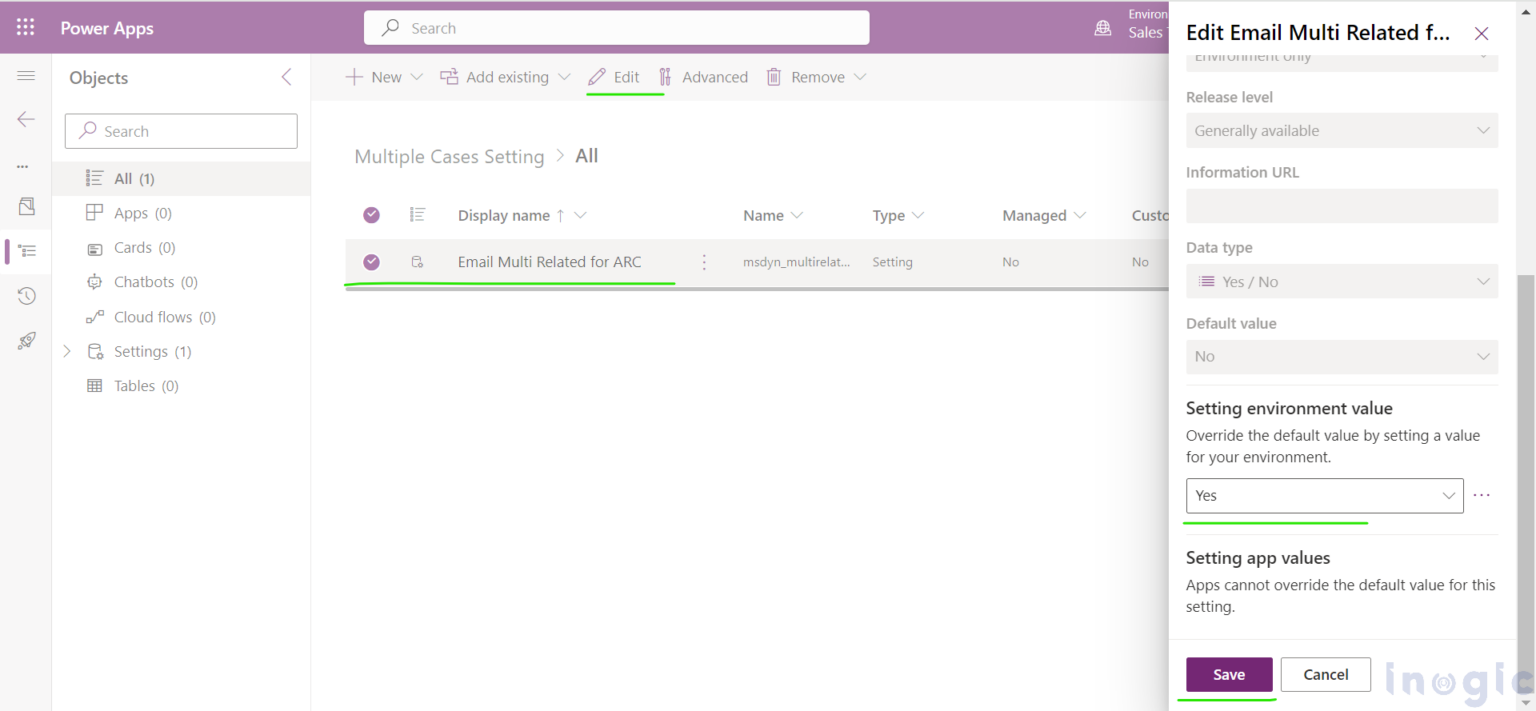Select Tables in the Objects panel

(134, 385)
